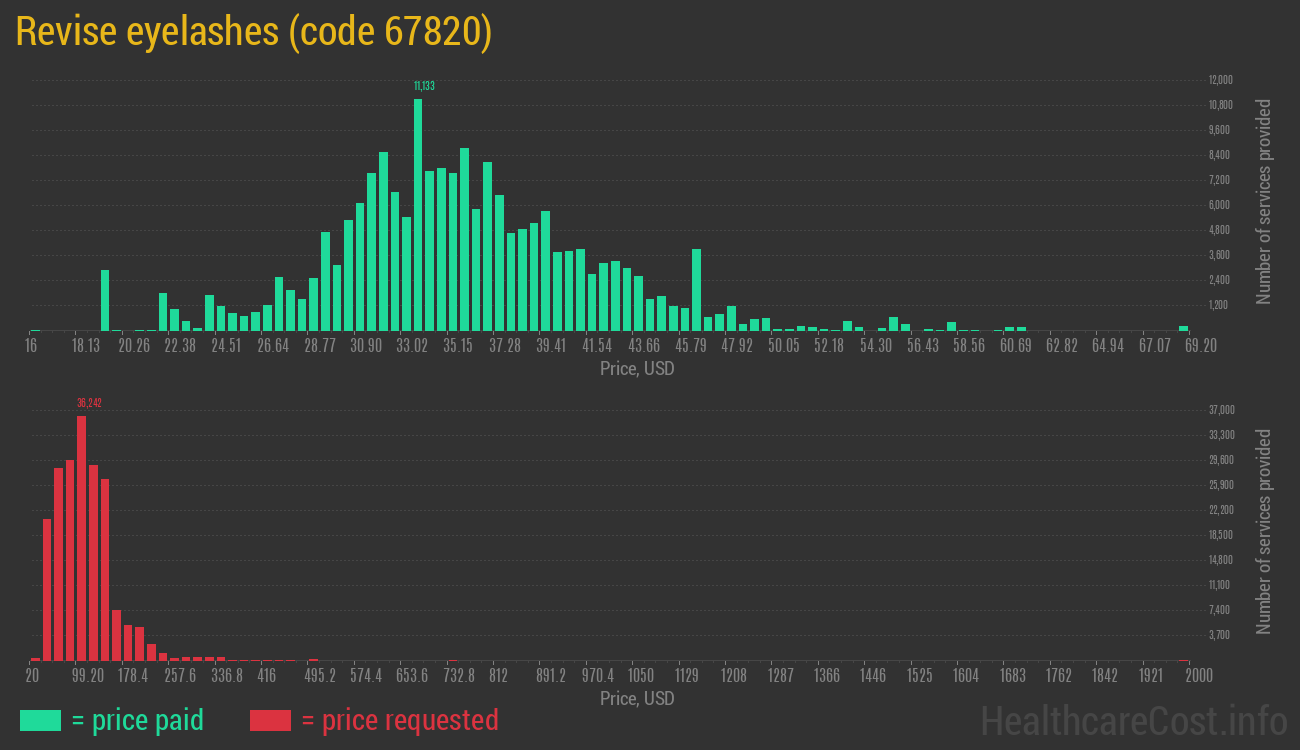
Task: Select the "= price requested" legend text
Action: click(399, 720)
